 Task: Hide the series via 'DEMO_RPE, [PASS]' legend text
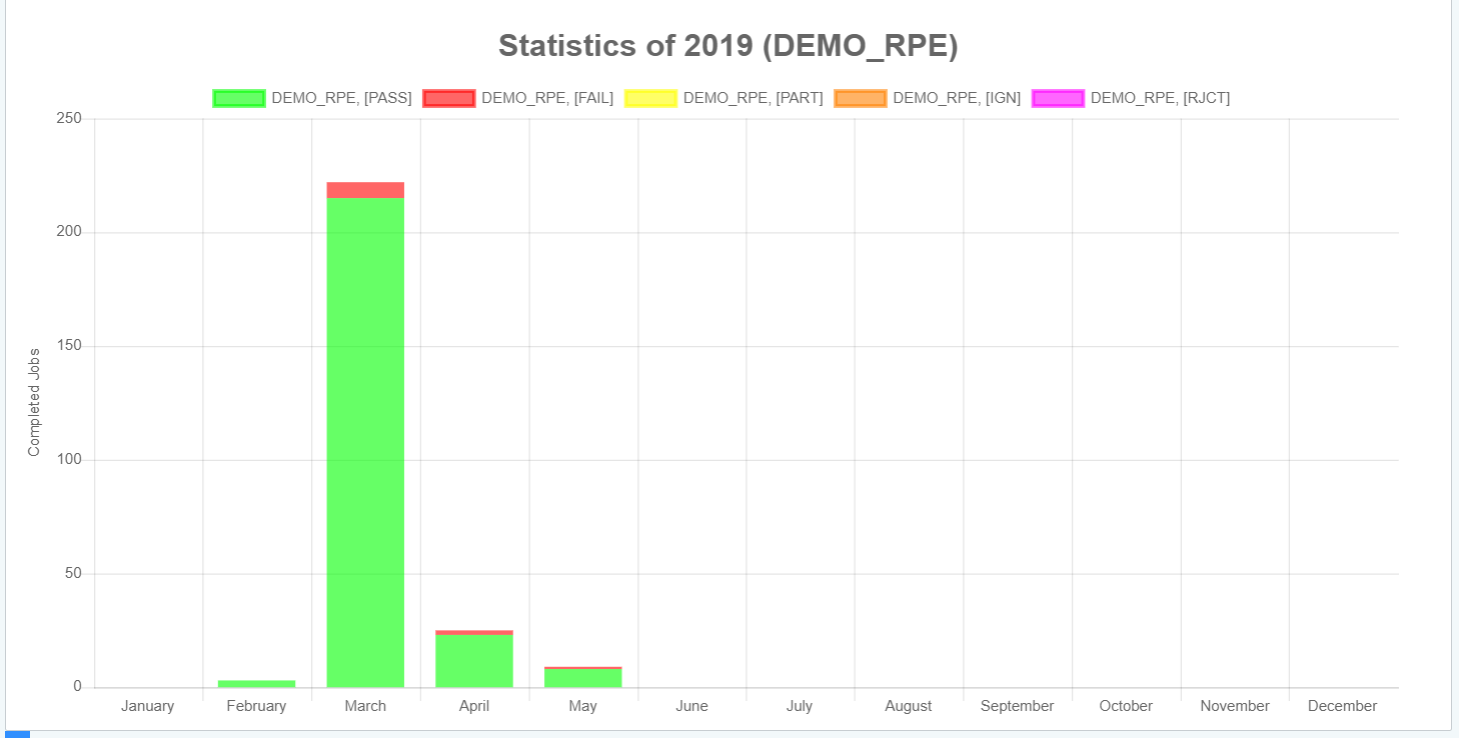pos(341,98)
